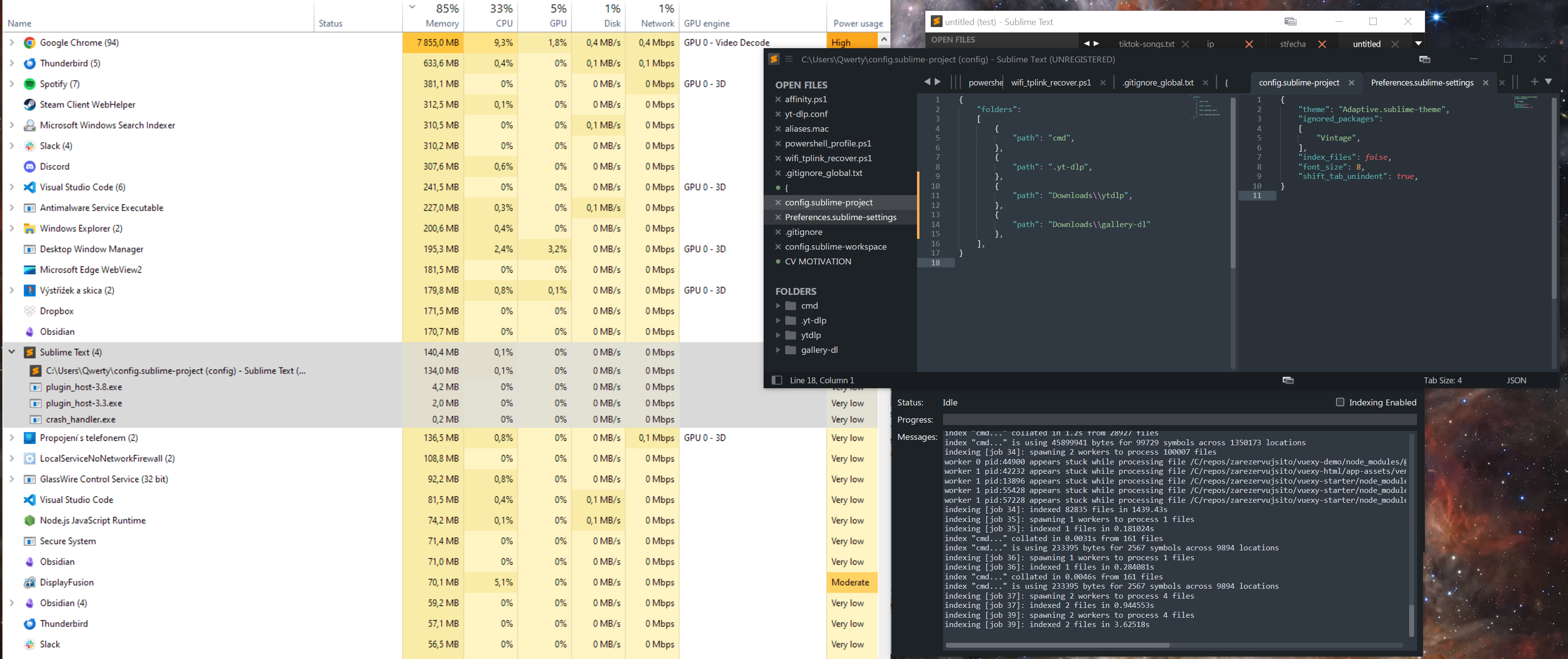This screenshot has width=1568, height=659.
Task: Enable the Indexing Enabled checkbox
Action: [x=1340, y=402]
